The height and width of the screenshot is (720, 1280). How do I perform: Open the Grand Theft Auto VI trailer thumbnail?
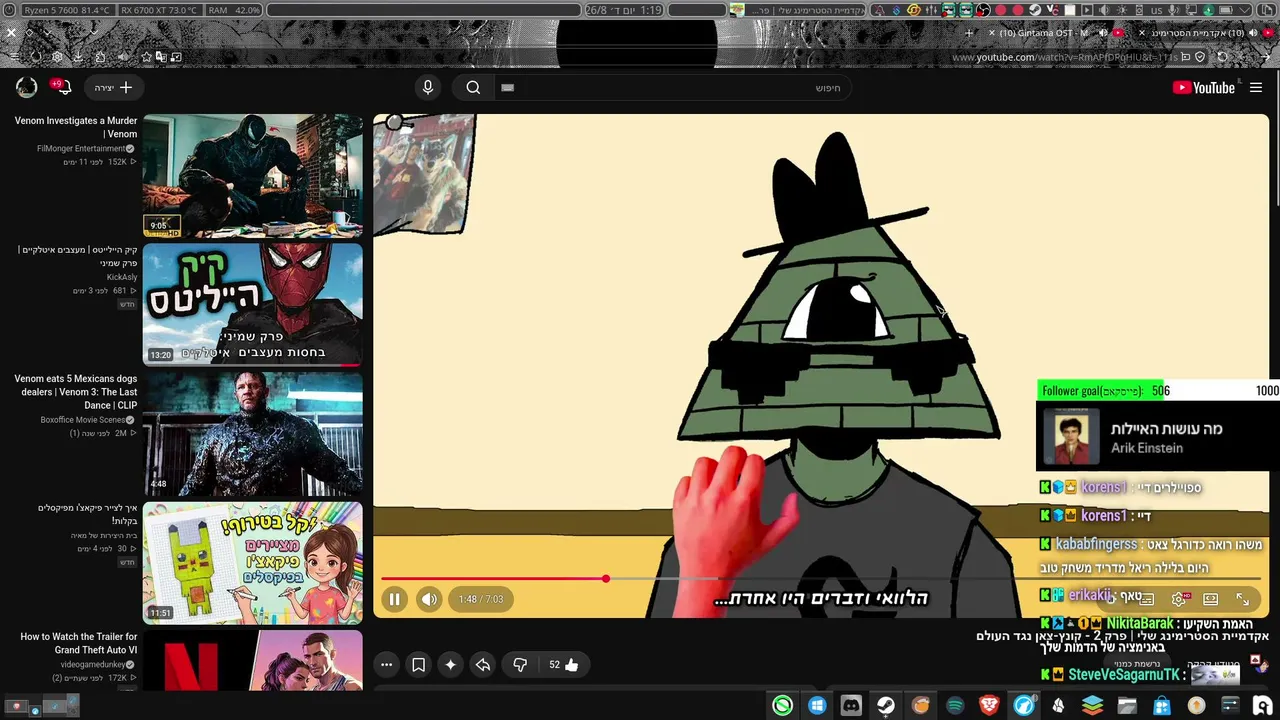[x=253, y=660]
